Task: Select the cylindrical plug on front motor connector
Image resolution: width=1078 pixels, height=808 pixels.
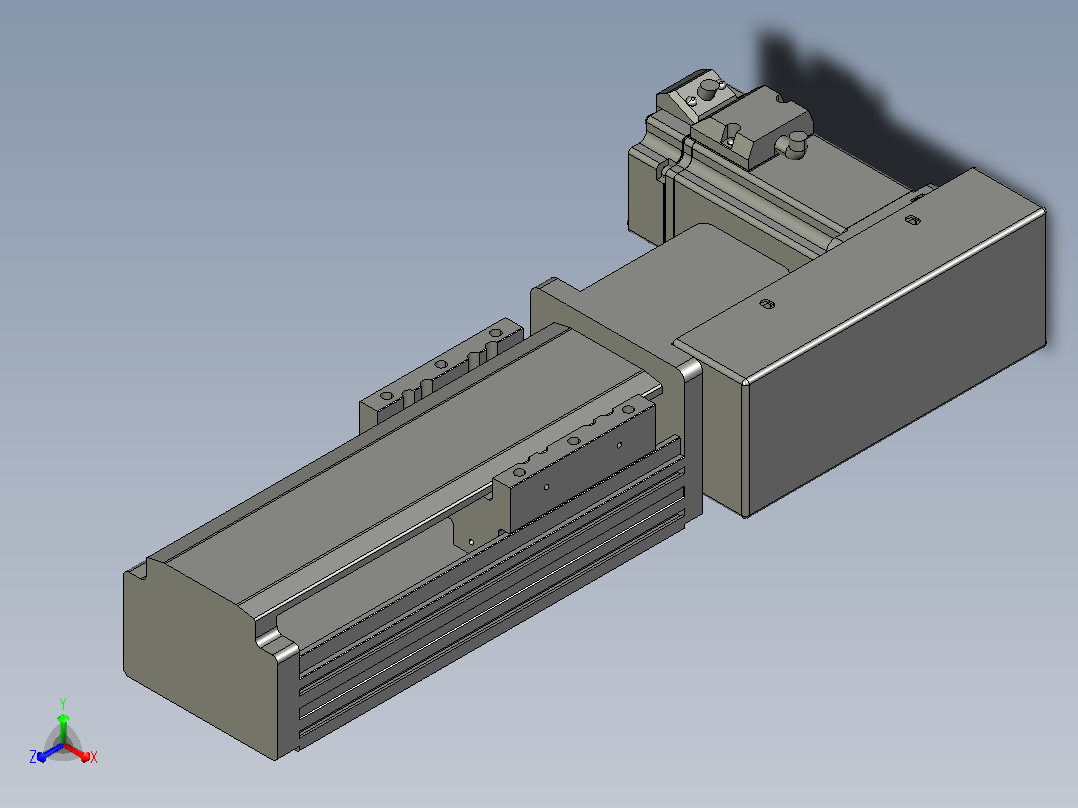Action: (795, 146)
